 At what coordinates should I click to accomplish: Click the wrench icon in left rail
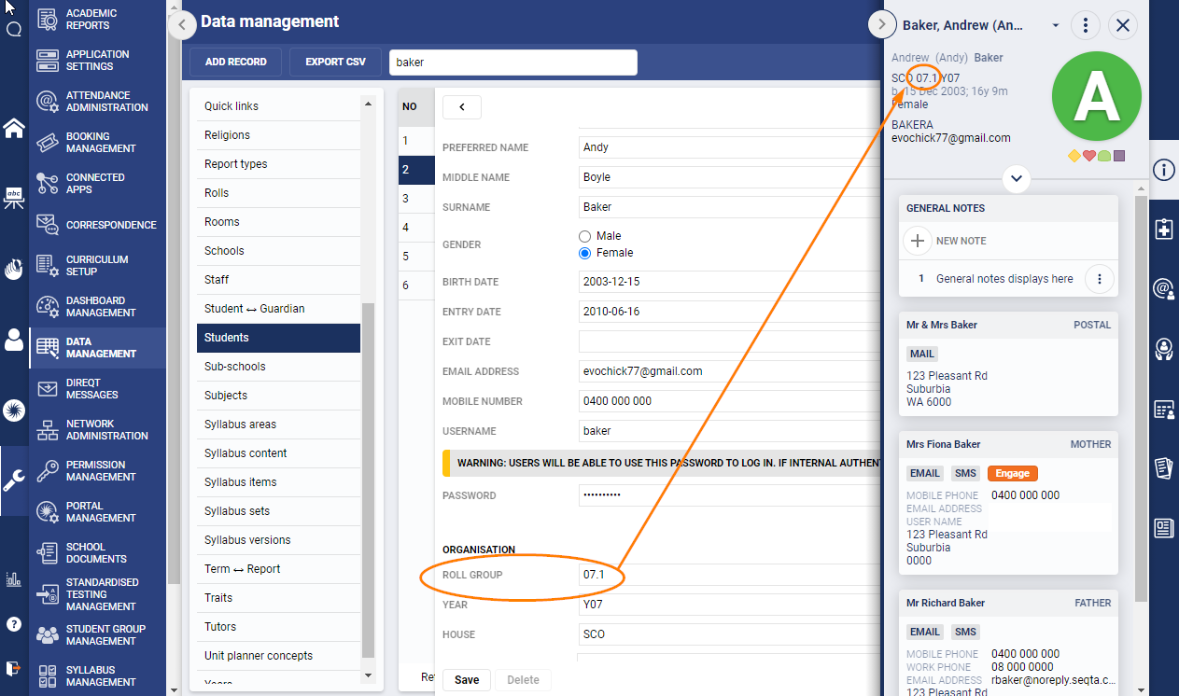(x=14, y=480)
